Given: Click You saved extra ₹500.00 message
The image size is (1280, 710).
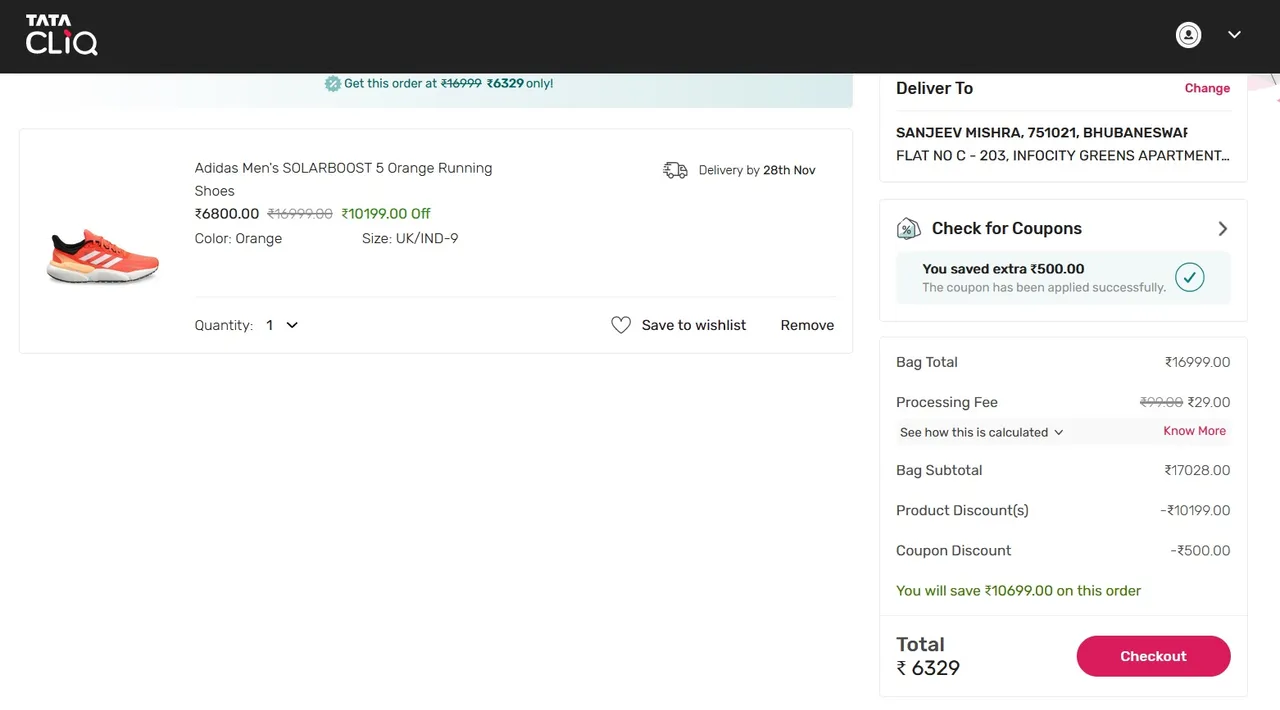Looking at the screenshot, I should 1003,269.
